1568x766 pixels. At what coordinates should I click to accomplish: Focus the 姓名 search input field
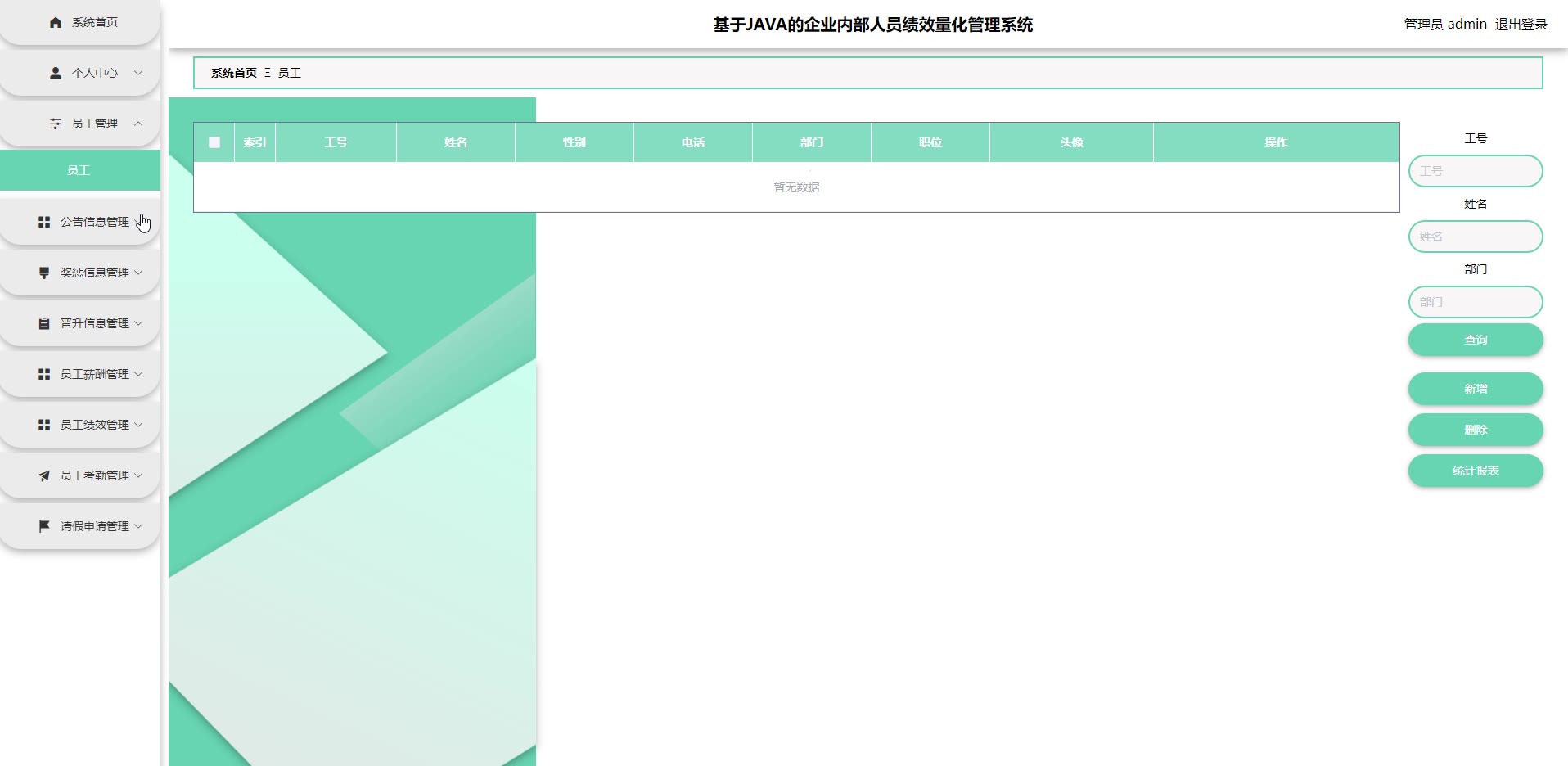tap(1476, 237)
